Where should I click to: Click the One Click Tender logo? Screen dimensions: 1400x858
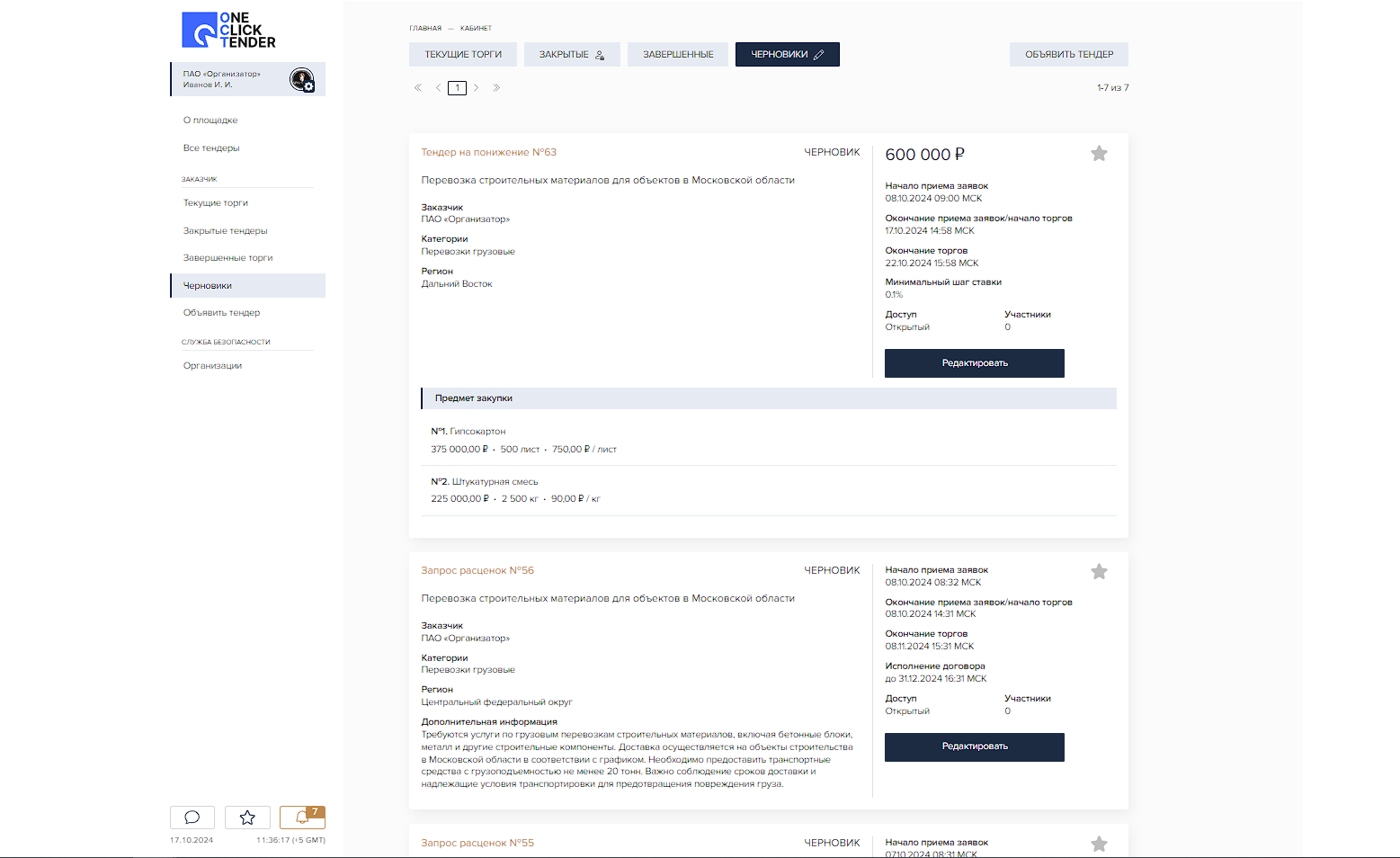click(x=228, y=30)
